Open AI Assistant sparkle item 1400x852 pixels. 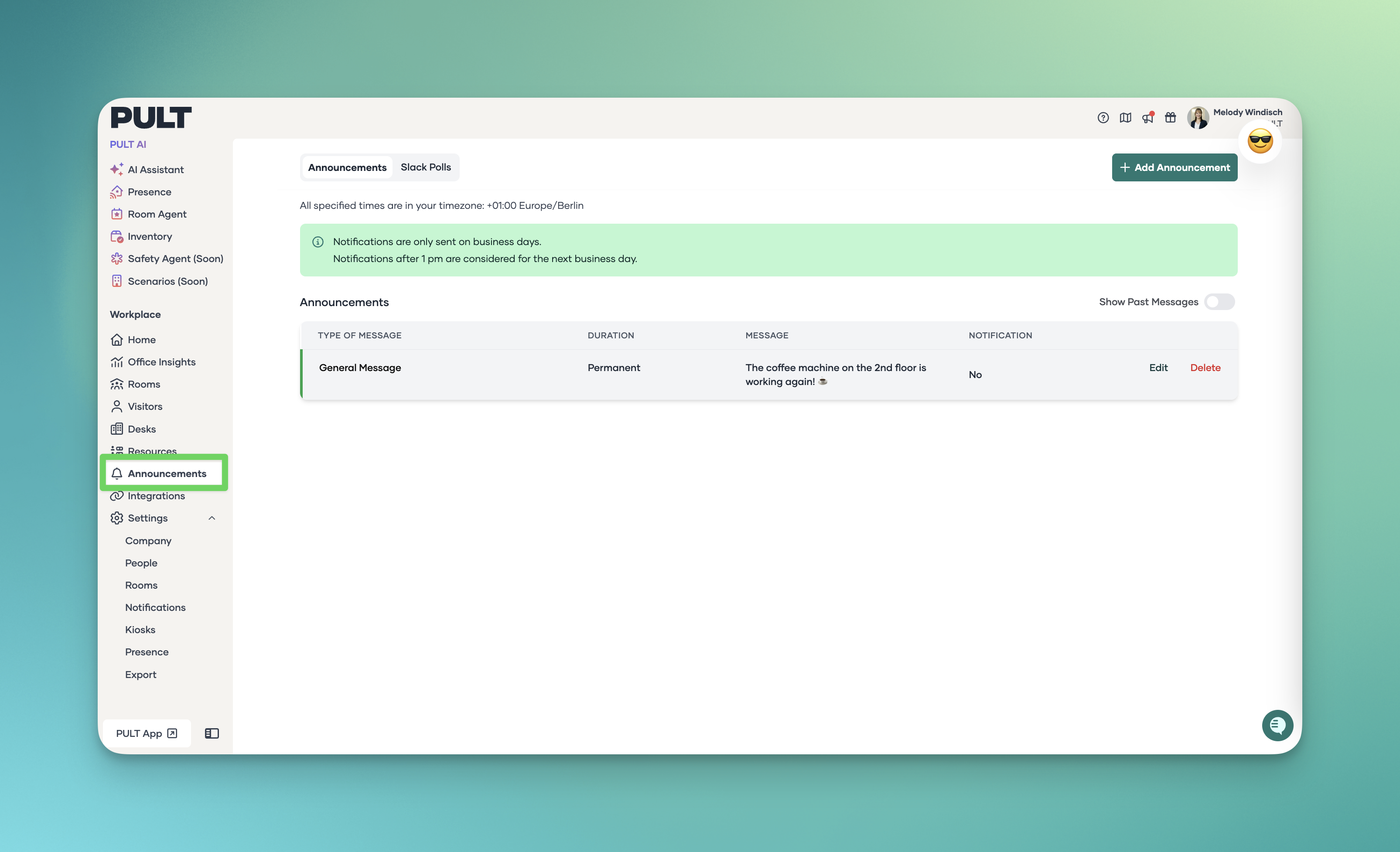(x=155, y=169)
